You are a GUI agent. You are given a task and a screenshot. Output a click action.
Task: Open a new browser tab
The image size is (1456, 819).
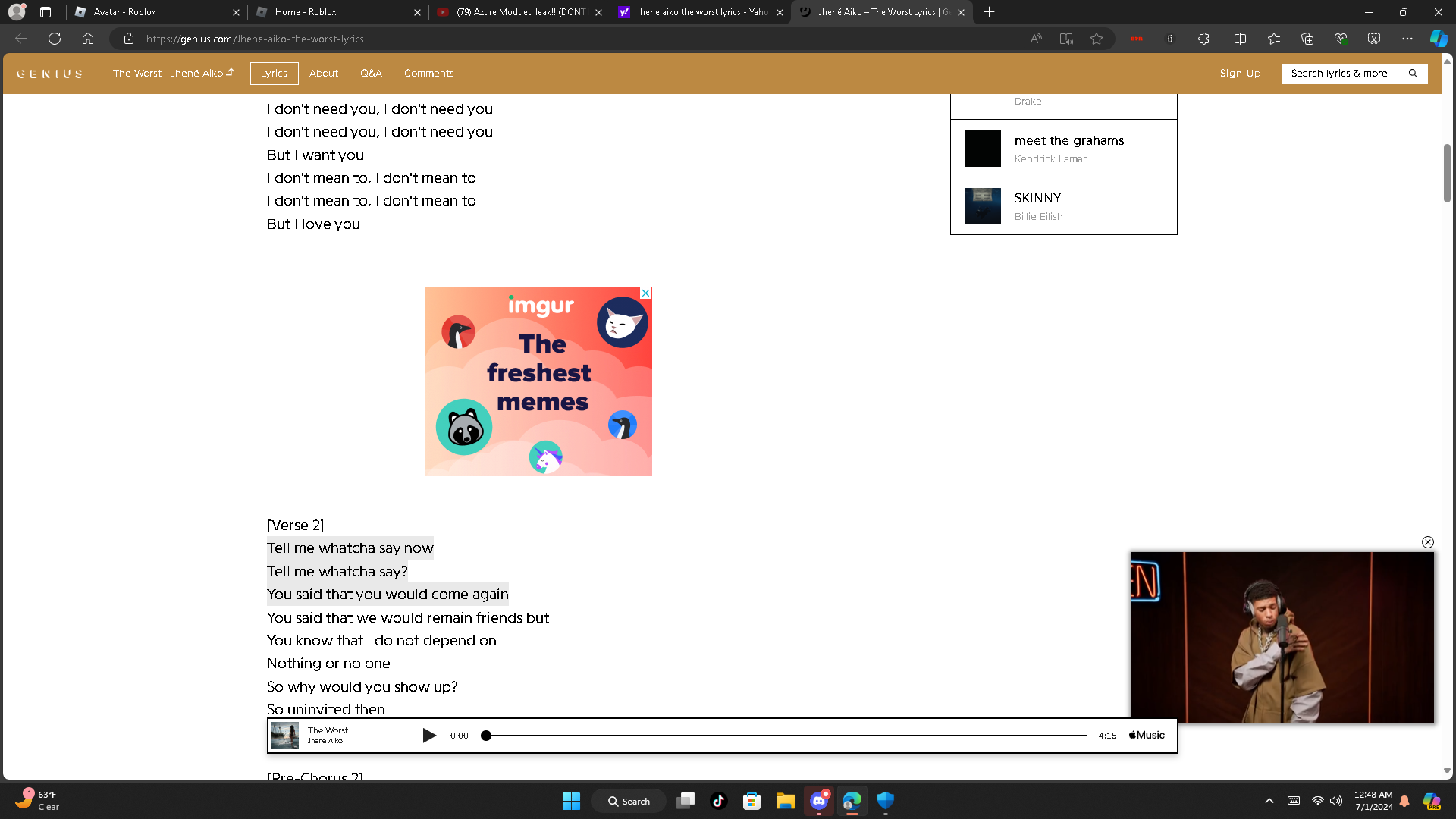[x=989, y=12]
